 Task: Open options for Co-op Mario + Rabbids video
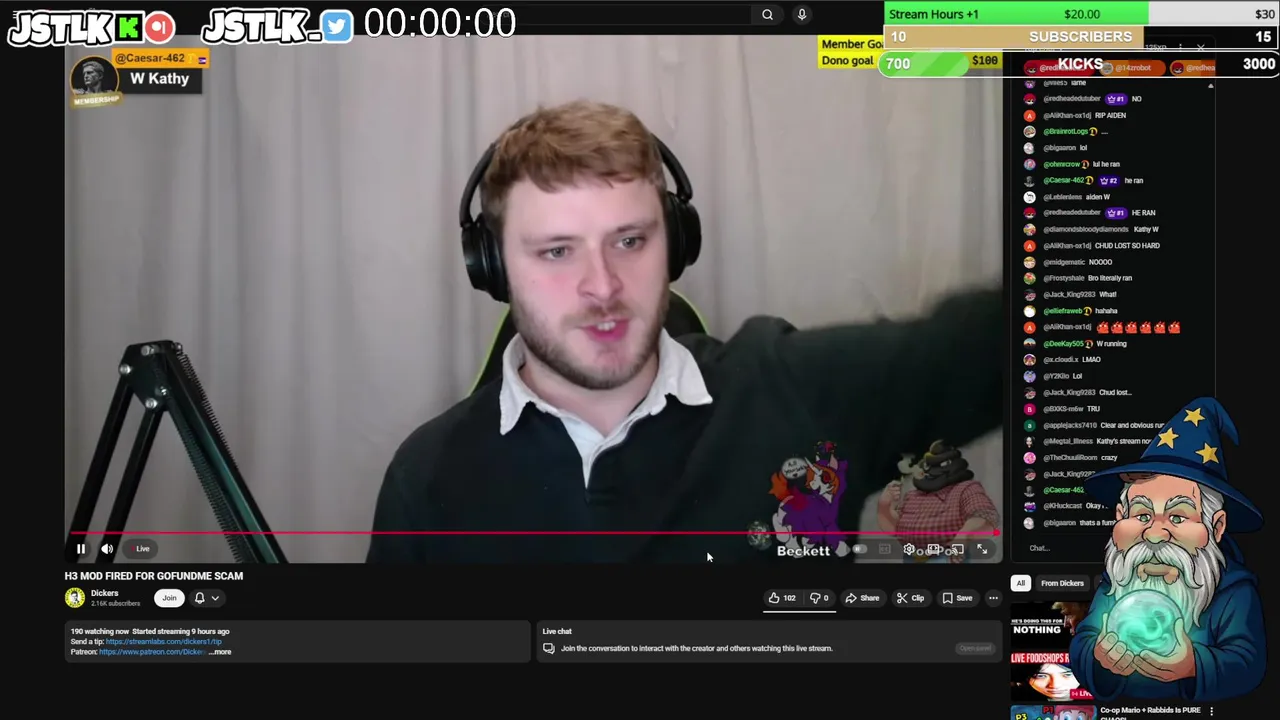(1211, 711)
